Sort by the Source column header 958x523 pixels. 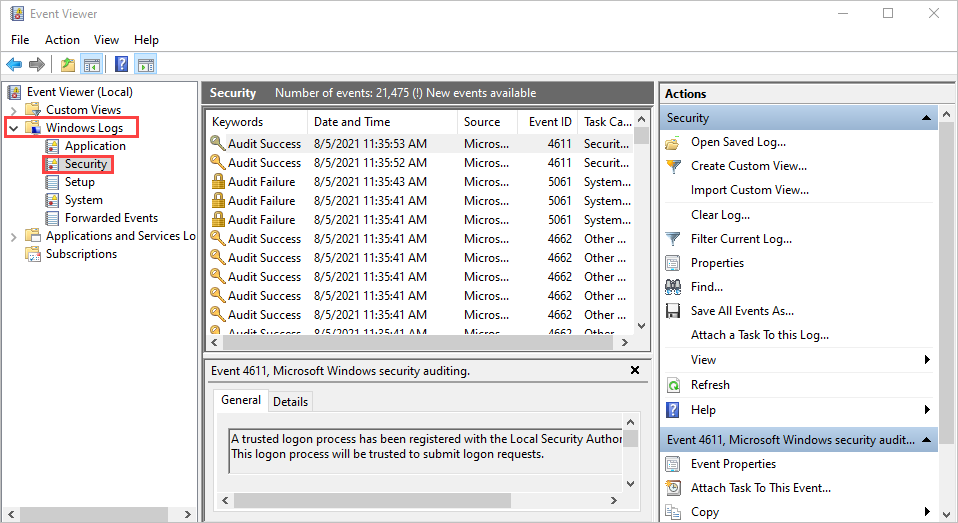[x=488, y=122]
